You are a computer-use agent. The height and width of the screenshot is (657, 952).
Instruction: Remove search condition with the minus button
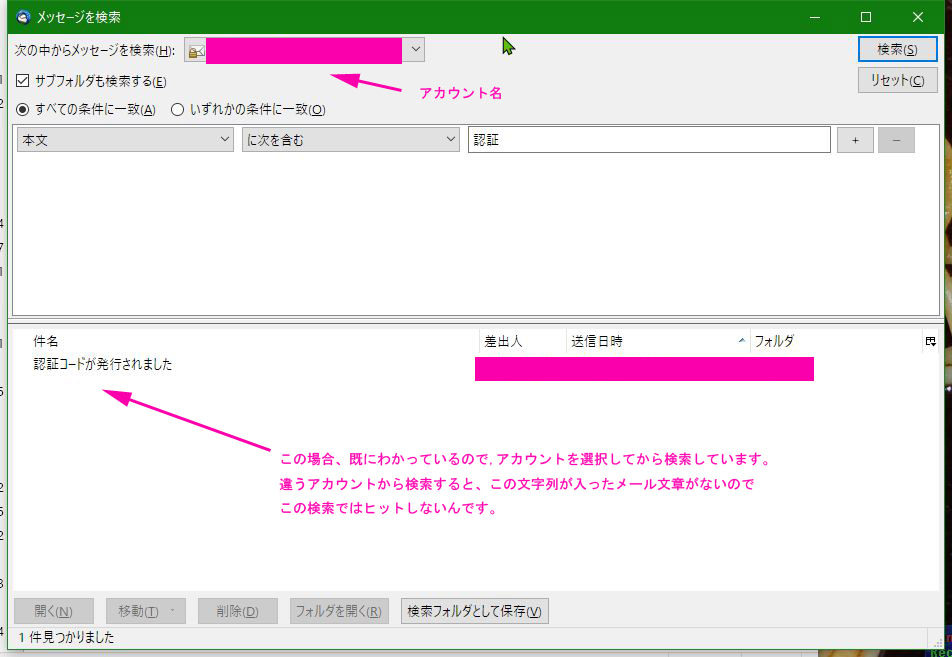pyautogui.click(x=896, y=141)
